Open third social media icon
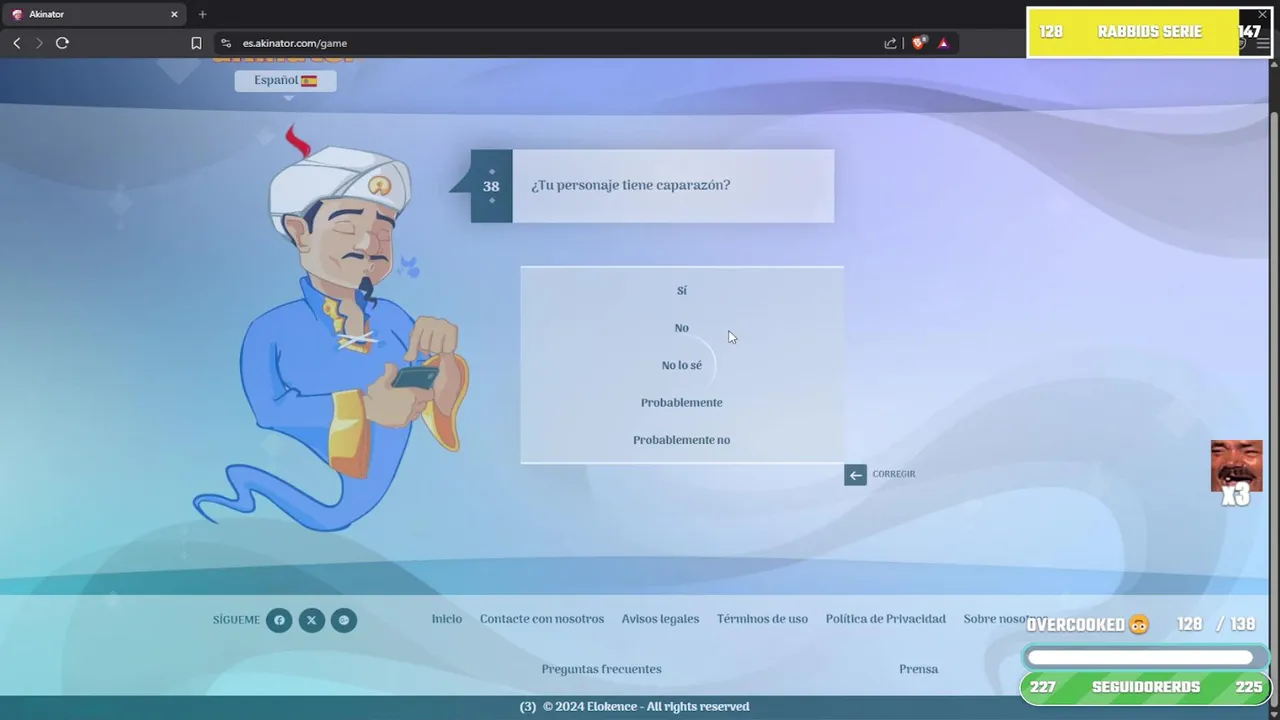Viewport: 1280px width, 720px height. tap(343, 620)
